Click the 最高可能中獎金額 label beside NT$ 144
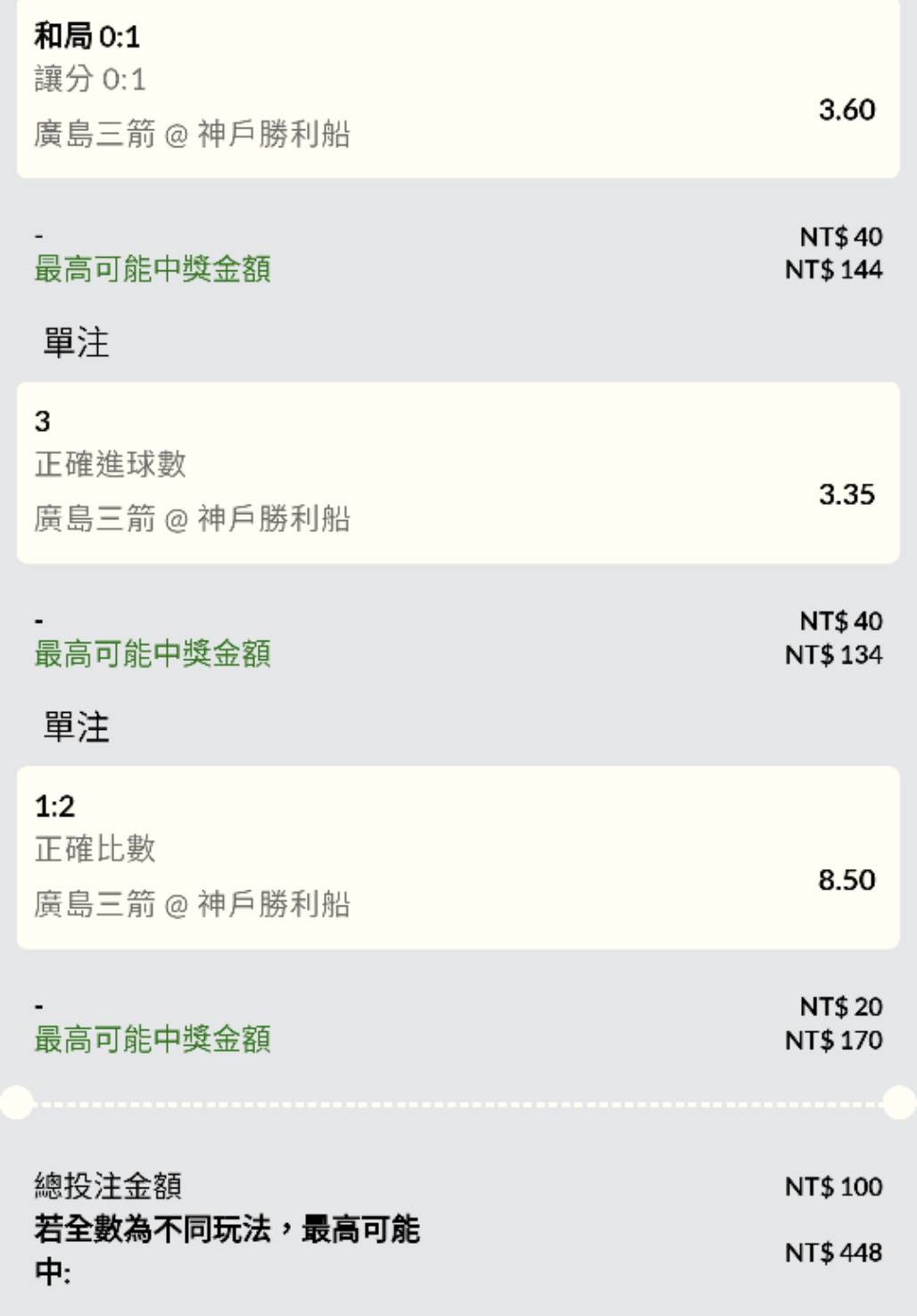The image size is (917, 1316). (153, 269)
